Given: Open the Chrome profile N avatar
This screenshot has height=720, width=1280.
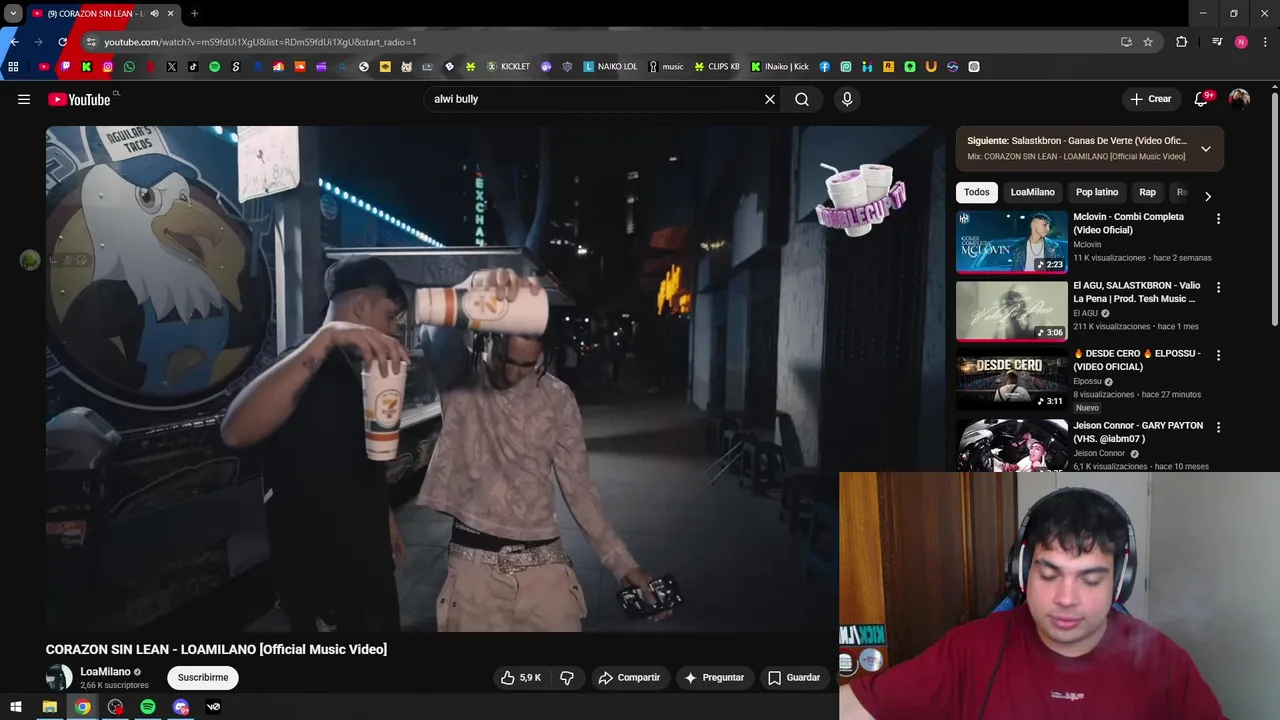Looking at the screenshot, I should pyautogui.click(x=1241, y=42).
